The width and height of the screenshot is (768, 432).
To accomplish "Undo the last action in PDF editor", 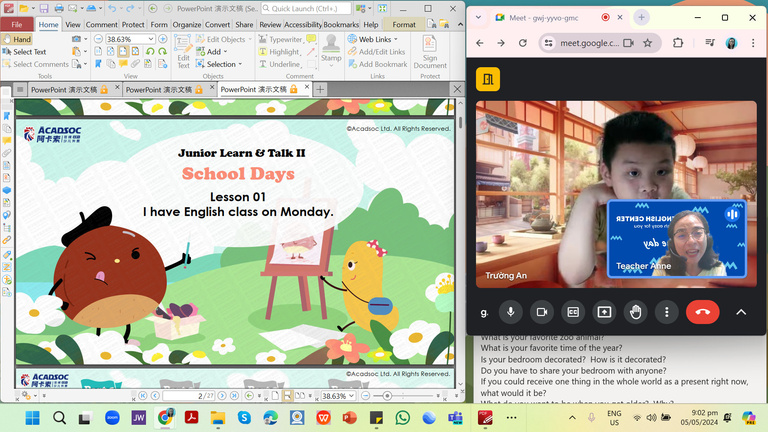I will pos(112,8).
